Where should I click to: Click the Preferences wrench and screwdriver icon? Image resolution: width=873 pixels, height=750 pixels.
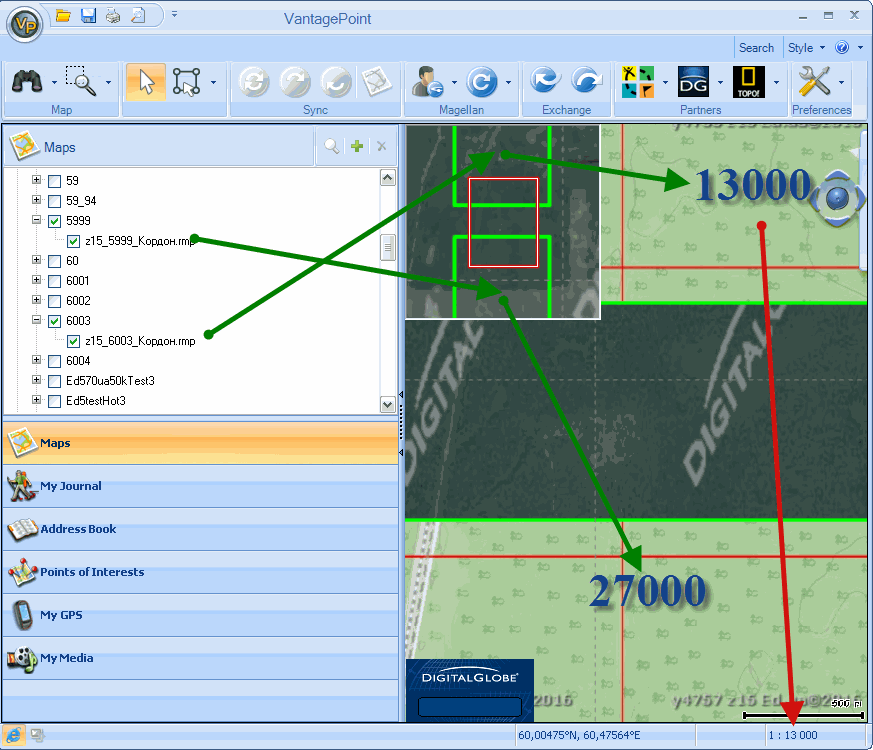tap(815, 82)
